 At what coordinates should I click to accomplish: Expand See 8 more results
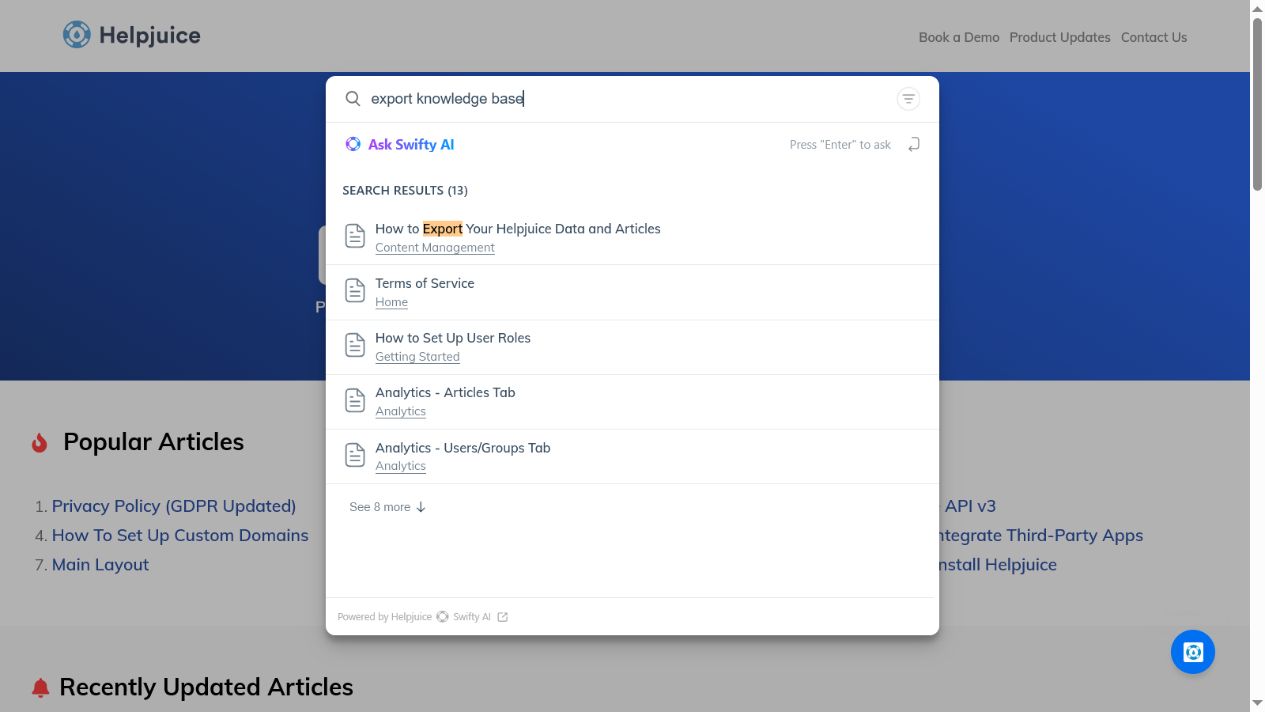point(388,507)
